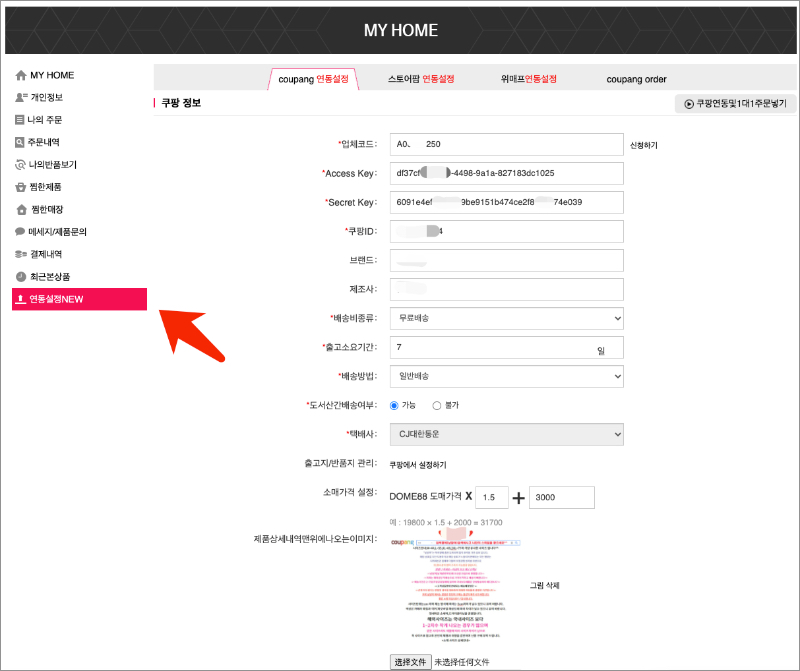Image resolution: width=800 pixels, height=671 pixels.
Task: Select 불가 for 도서산간배송여부
Action: tap(436, 405)
